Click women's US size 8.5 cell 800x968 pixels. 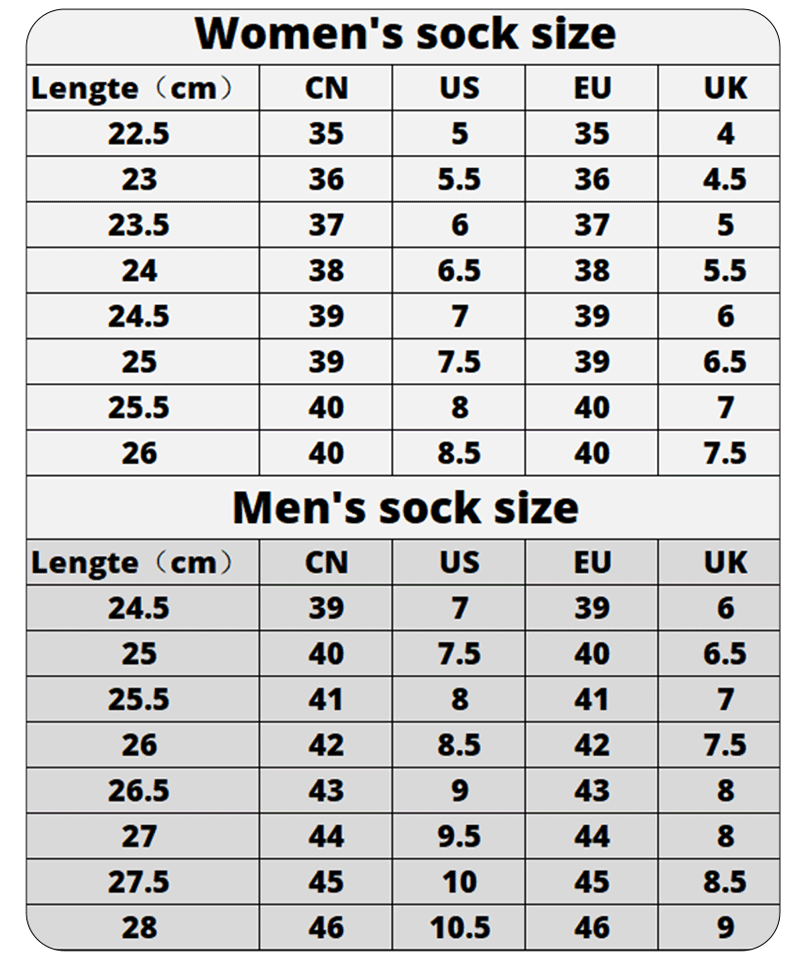(x=459, y=453)
